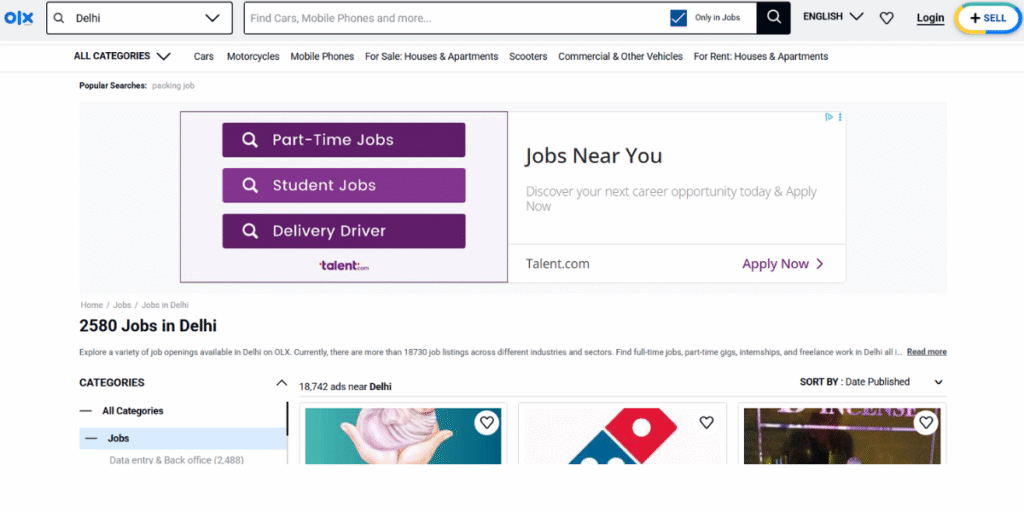The height and width of the screenshot is (512, 1024).
Task: Click the OLX logo
Action: click(x=18, y=18)
